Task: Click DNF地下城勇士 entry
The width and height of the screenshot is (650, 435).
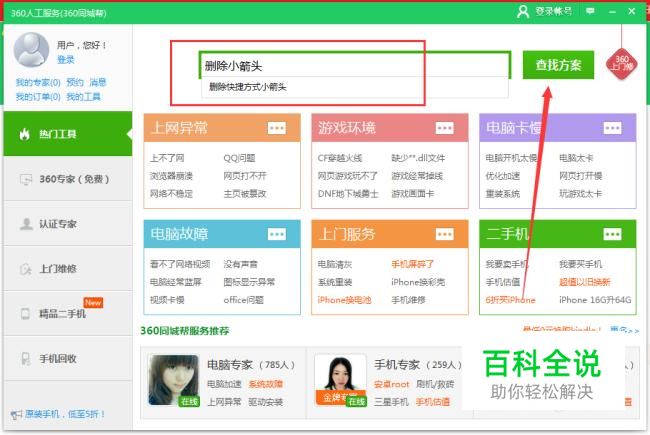Action: [348, 194]
